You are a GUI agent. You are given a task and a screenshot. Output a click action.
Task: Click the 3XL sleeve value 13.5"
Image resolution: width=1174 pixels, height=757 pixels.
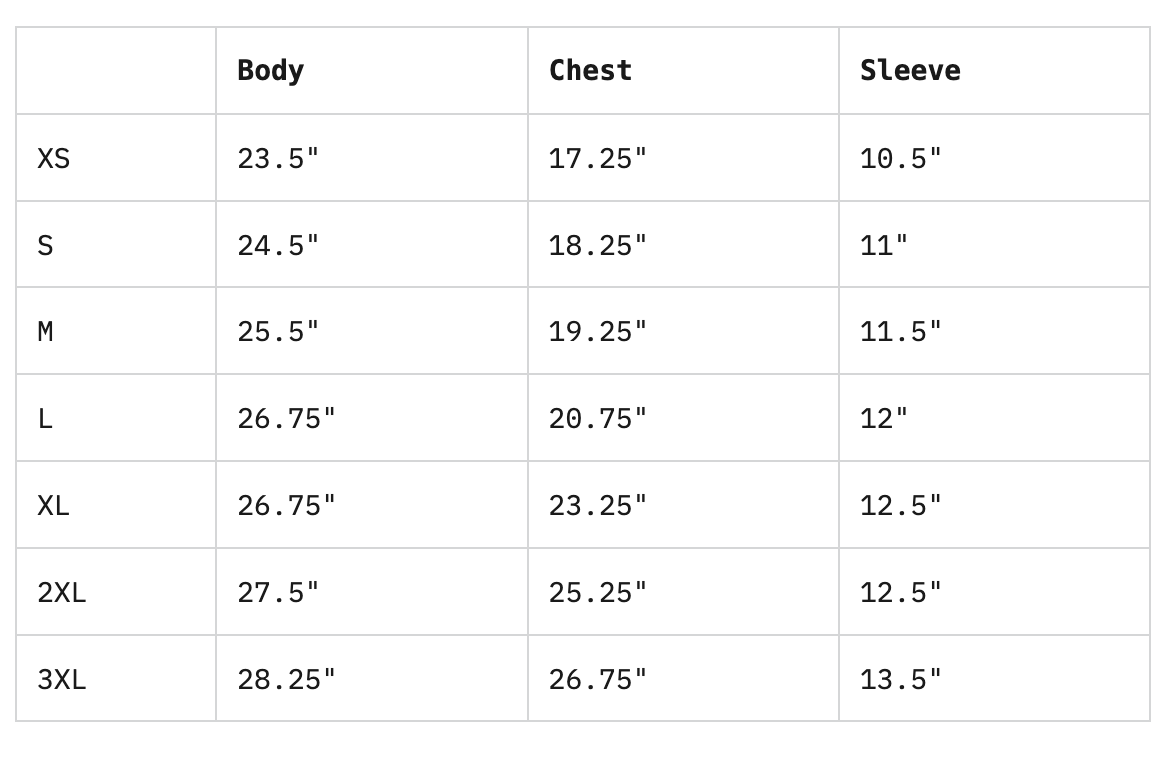901,680
